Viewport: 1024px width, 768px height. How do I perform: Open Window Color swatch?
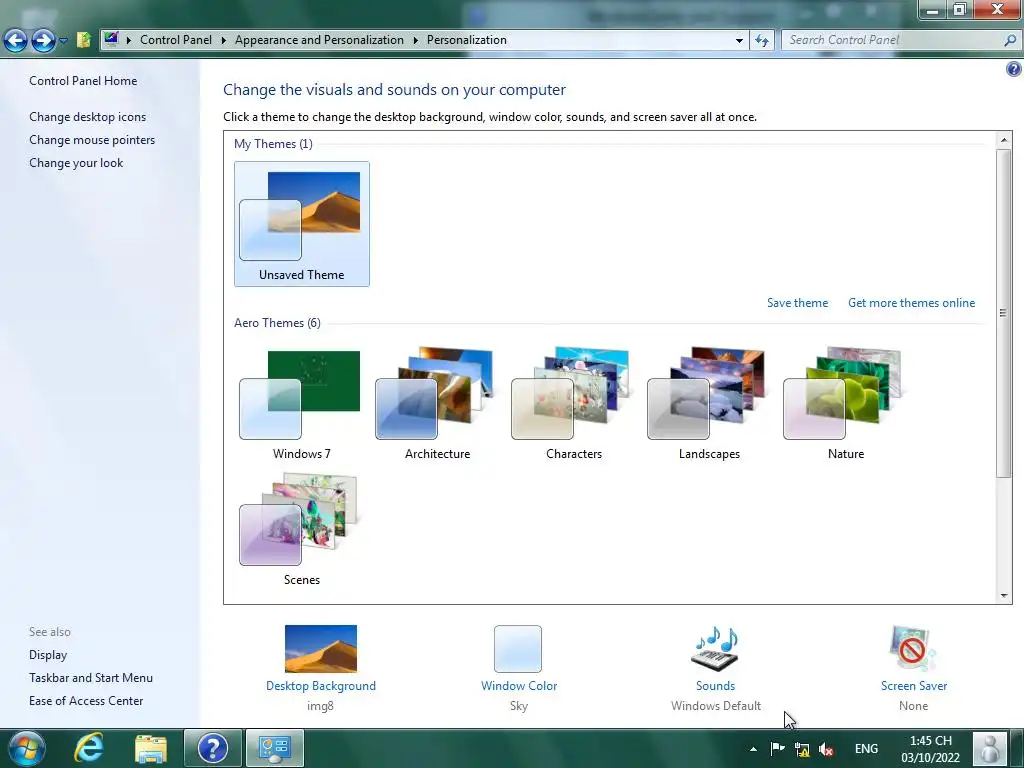click(x=518, y=648)
